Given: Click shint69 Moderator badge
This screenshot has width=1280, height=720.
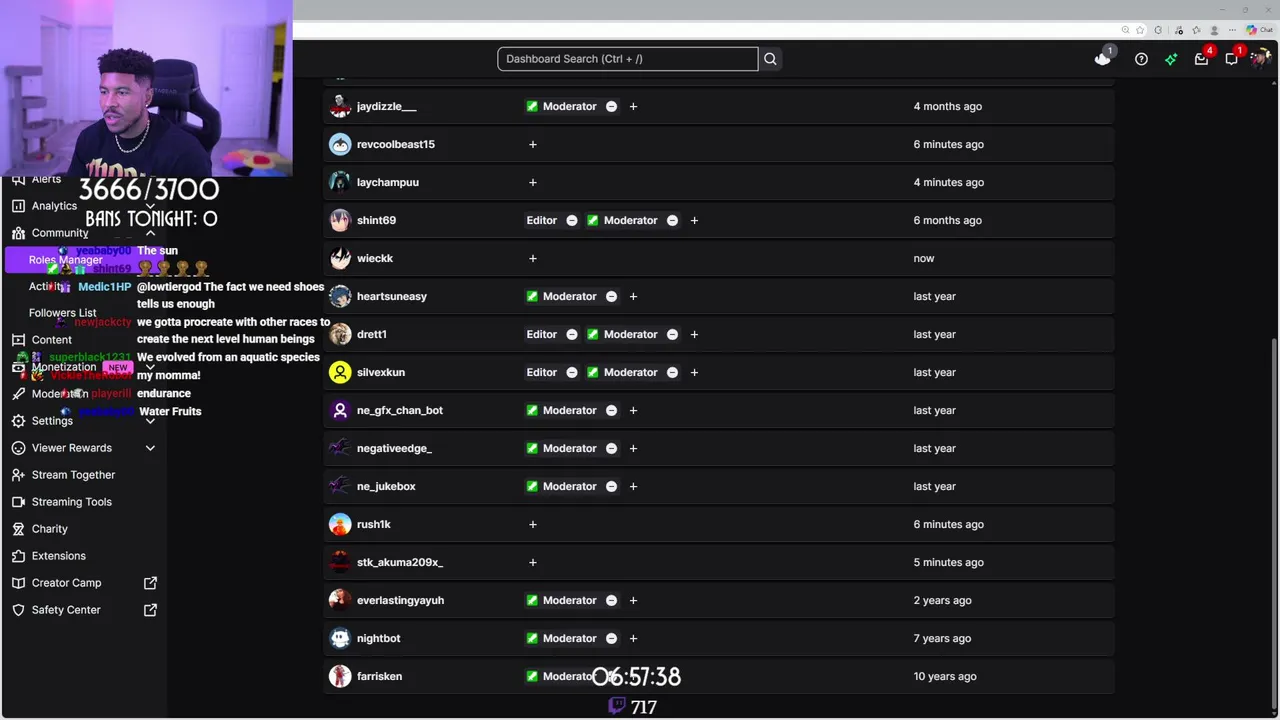Looking at the screenshot, I should pyautogui.click(x=622, y=220).
